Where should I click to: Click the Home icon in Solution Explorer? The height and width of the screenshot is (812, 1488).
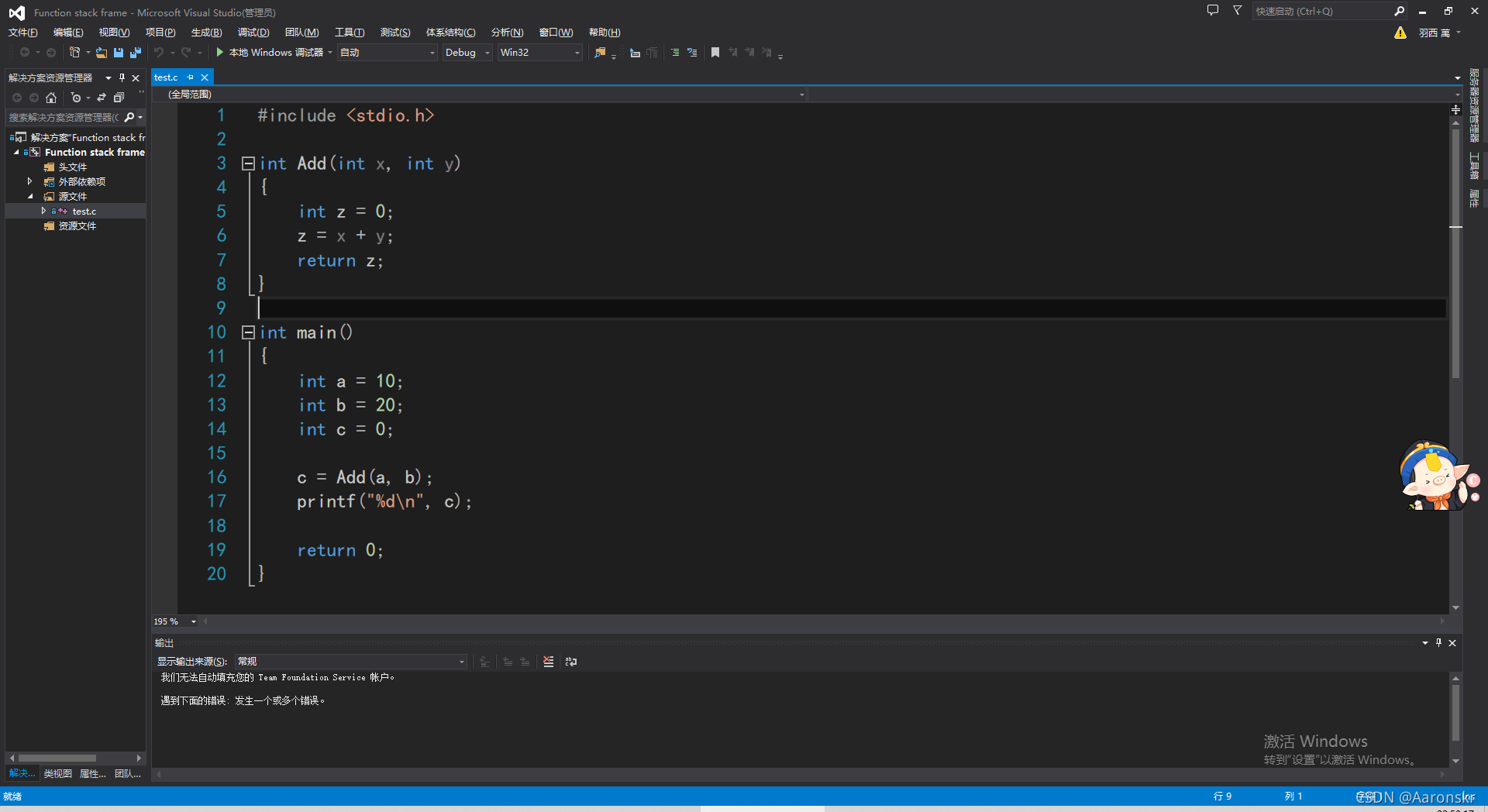pos(51,98)
